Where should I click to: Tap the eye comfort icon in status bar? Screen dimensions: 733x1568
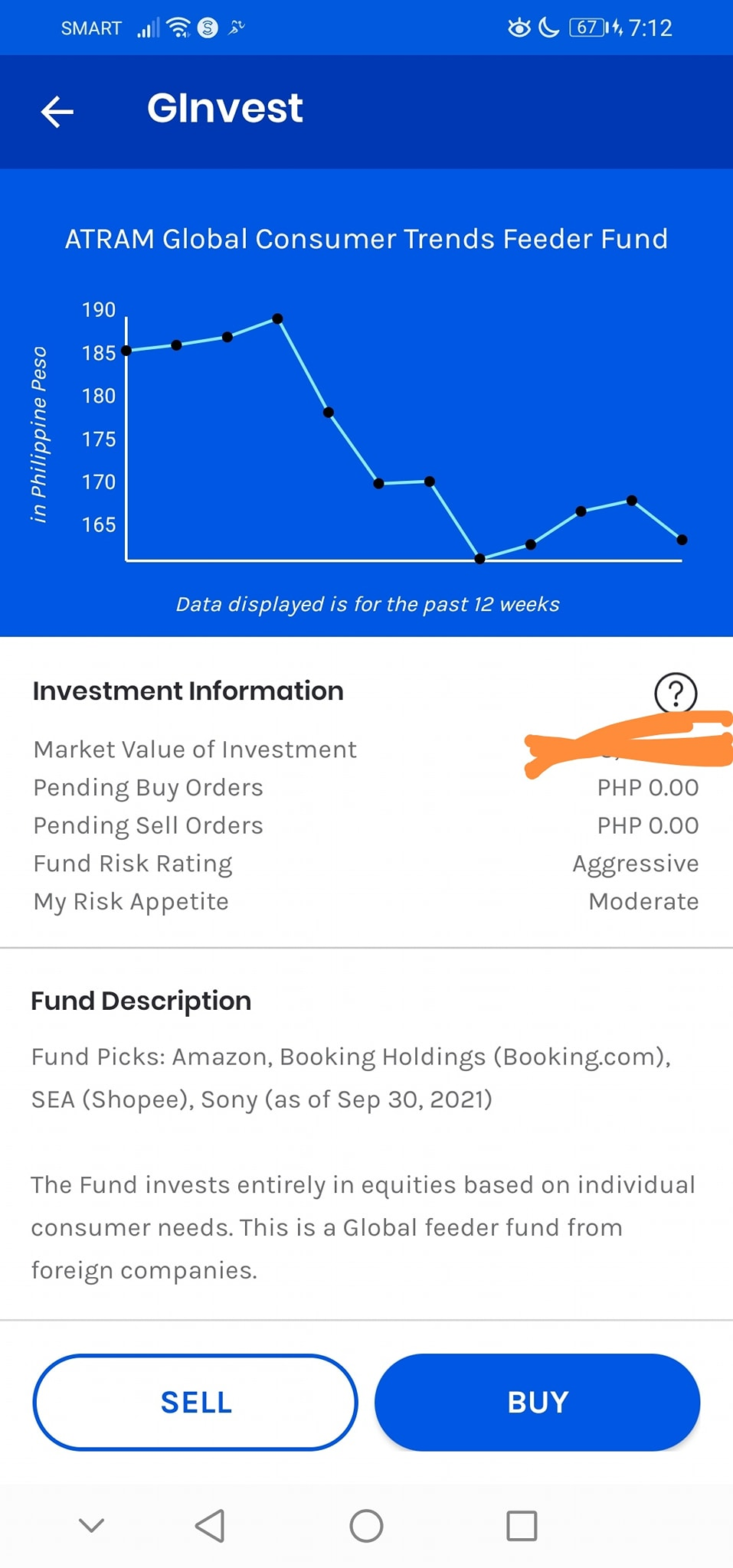tap(519, 28)
